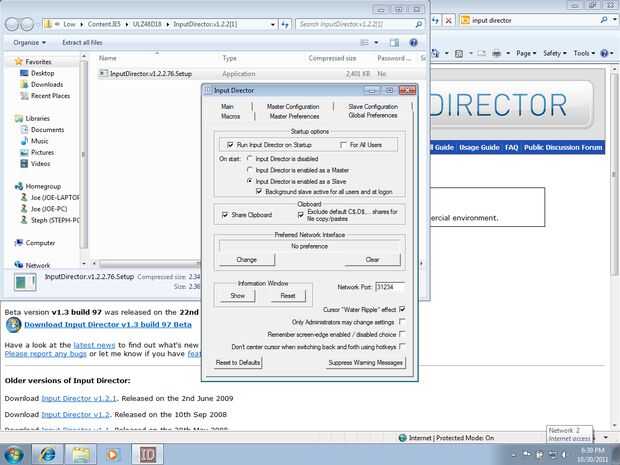
Task: Click the Input Director taskbar icon
Action: tap(147, 454)
